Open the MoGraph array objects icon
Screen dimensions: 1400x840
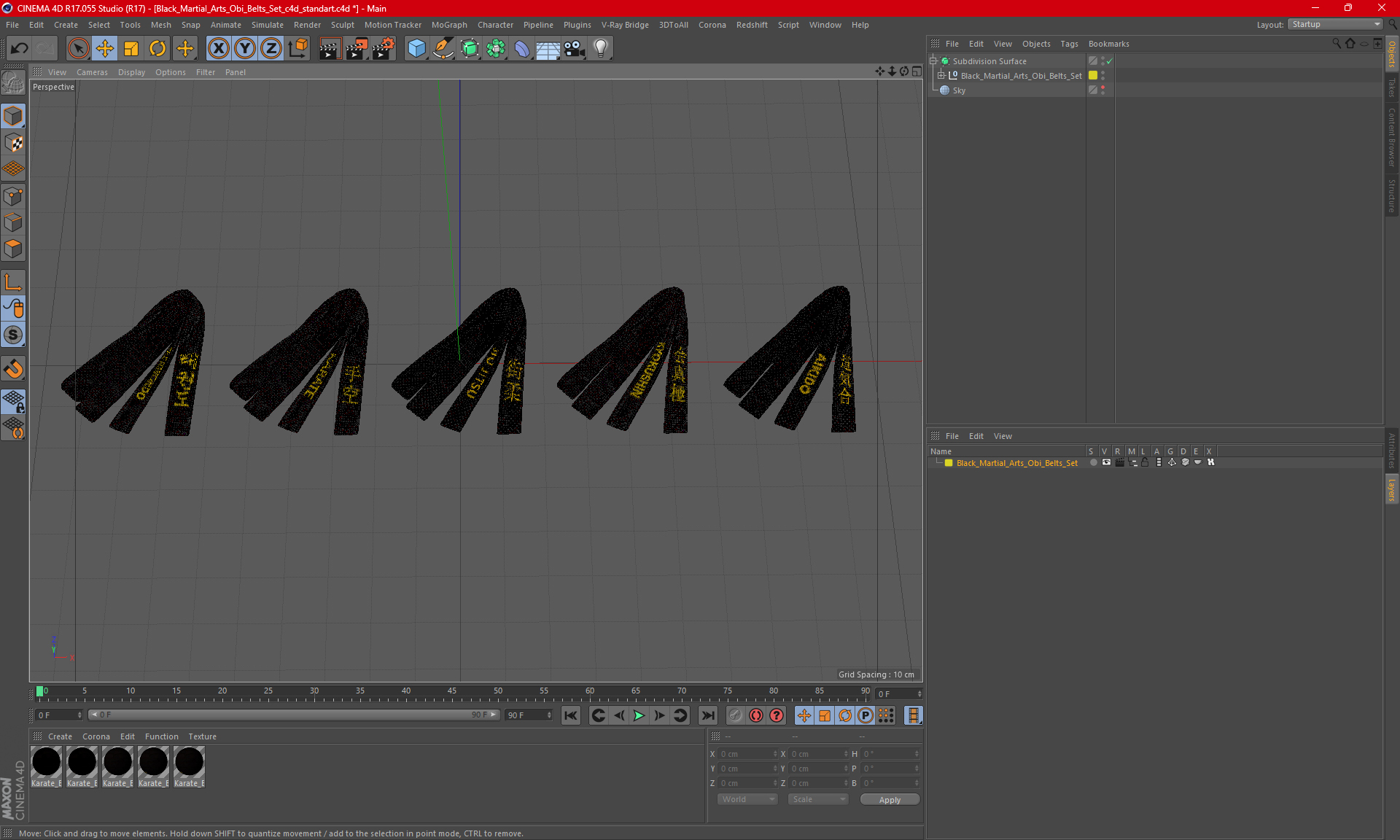pyautogui.click(x=496, y=49)
